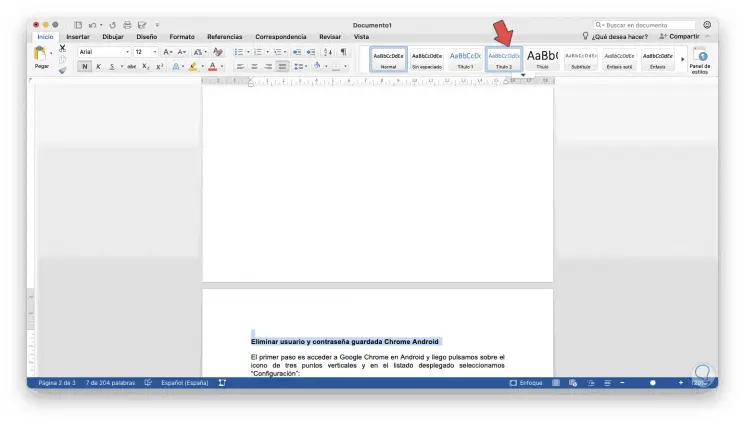Apply subscript X2 formatting

(146, 67)
